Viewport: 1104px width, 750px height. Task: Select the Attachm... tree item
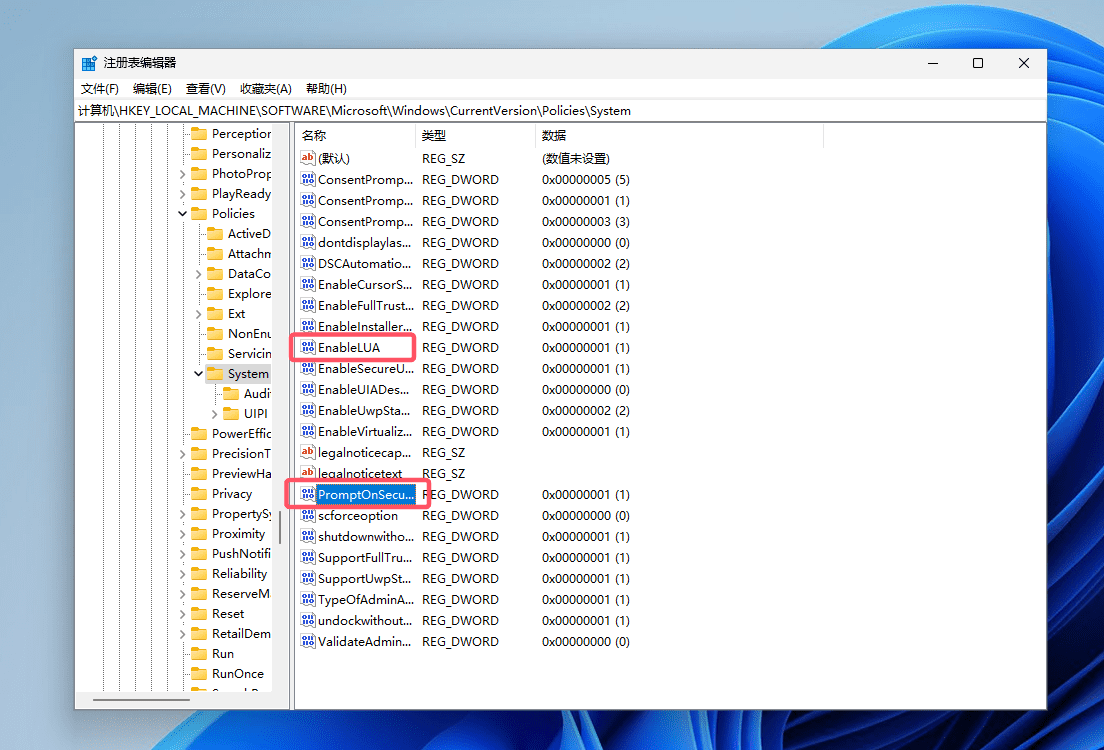[x=249, y=254]
